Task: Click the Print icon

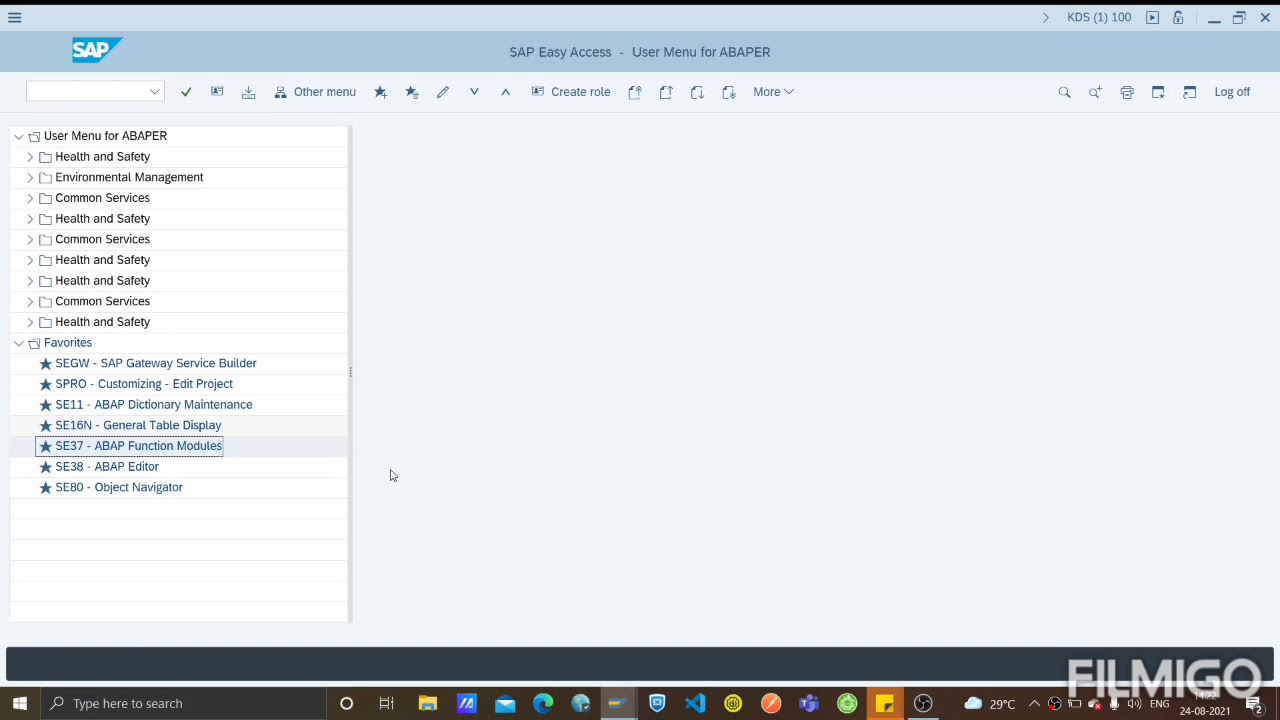Action: [1127, 92]
